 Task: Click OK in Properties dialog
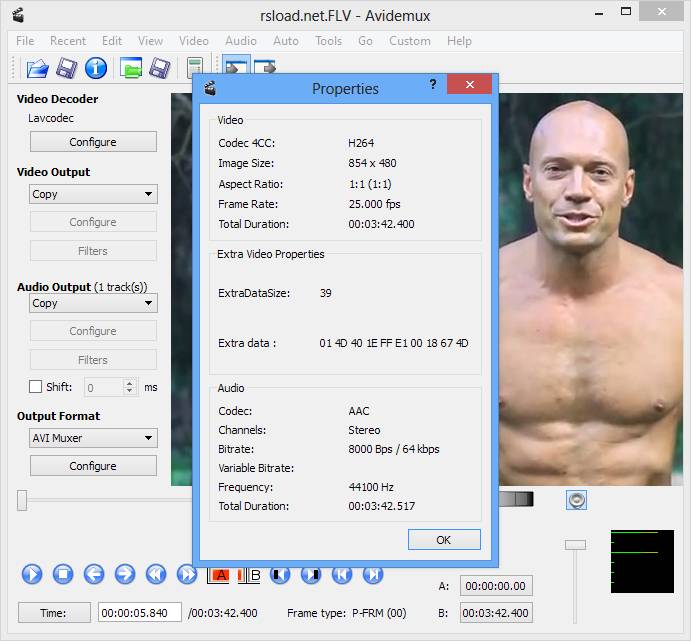click(444, 540)
